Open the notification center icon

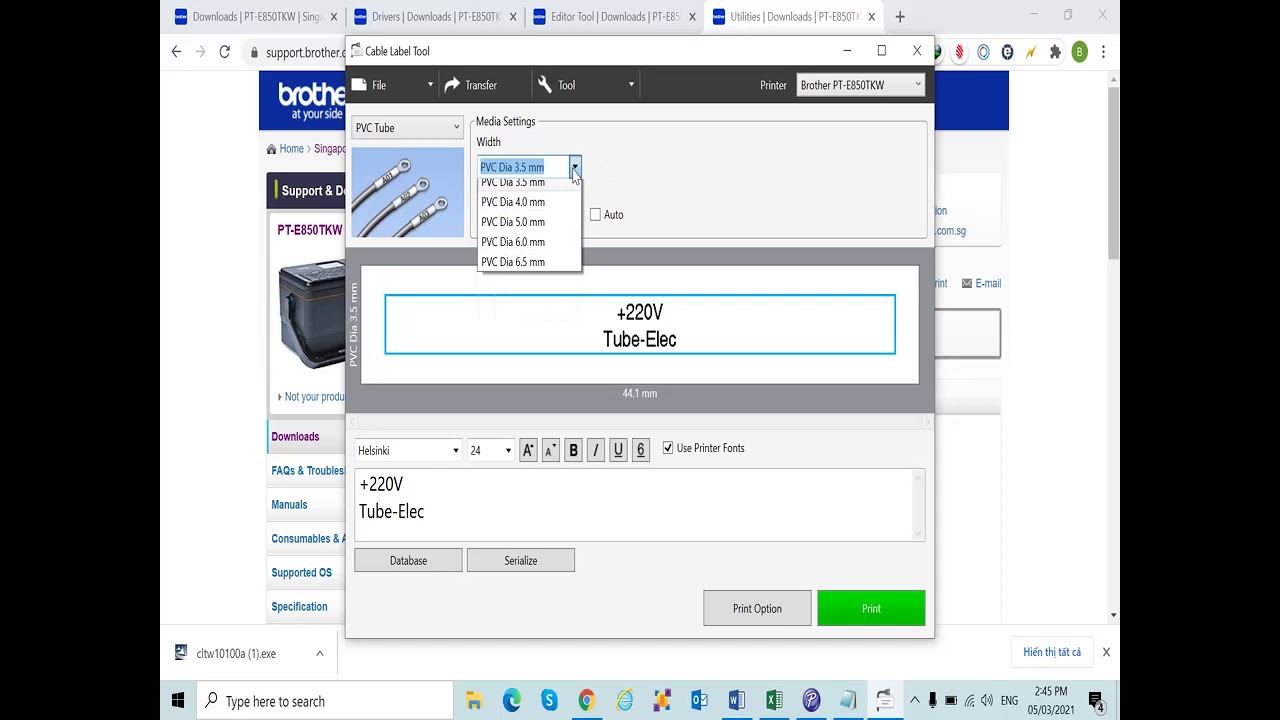click(1096, 702)
